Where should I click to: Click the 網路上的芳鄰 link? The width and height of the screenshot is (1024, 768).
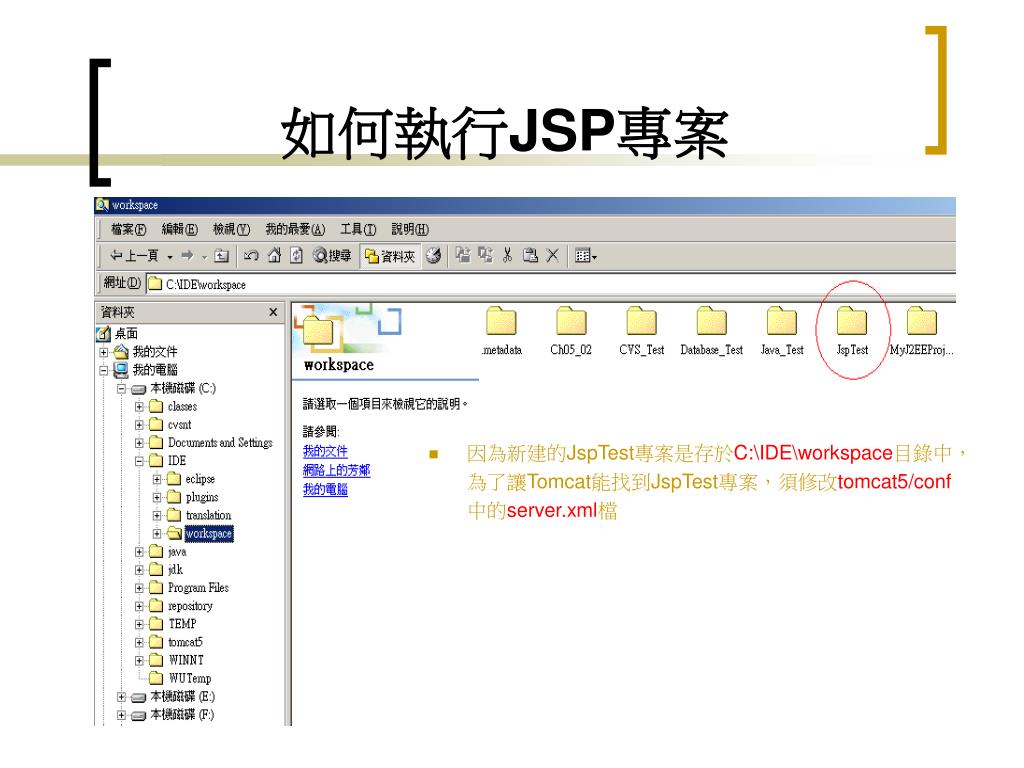336,470
